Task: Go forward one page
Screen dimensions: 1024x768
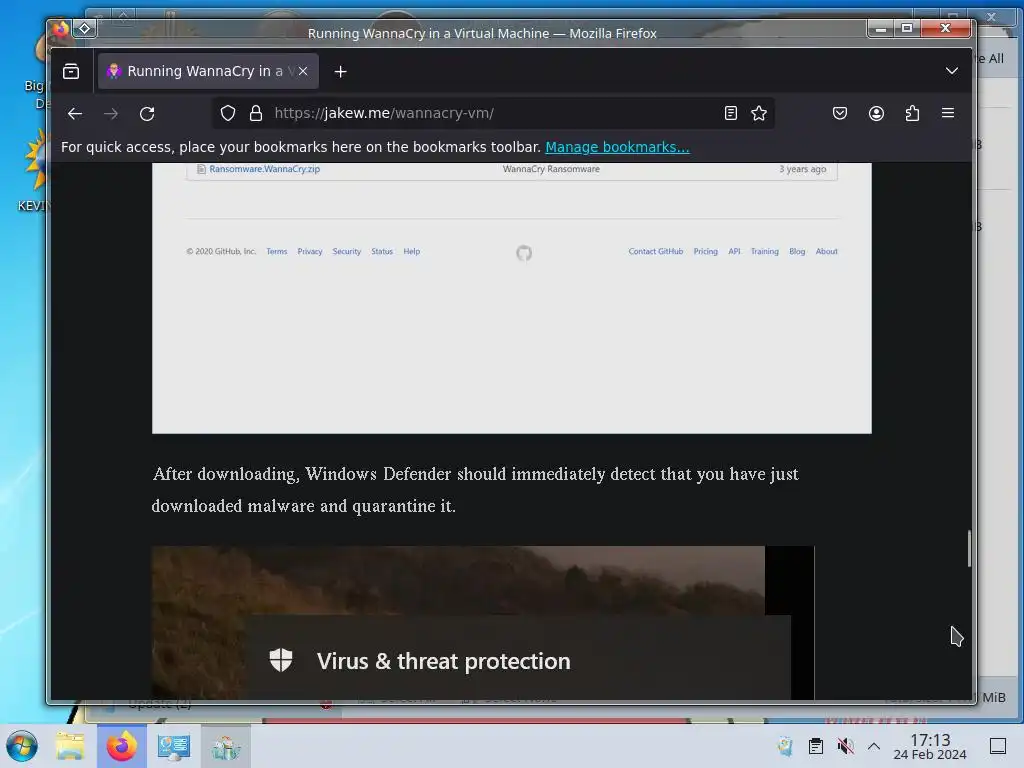Action: (111, 114)
